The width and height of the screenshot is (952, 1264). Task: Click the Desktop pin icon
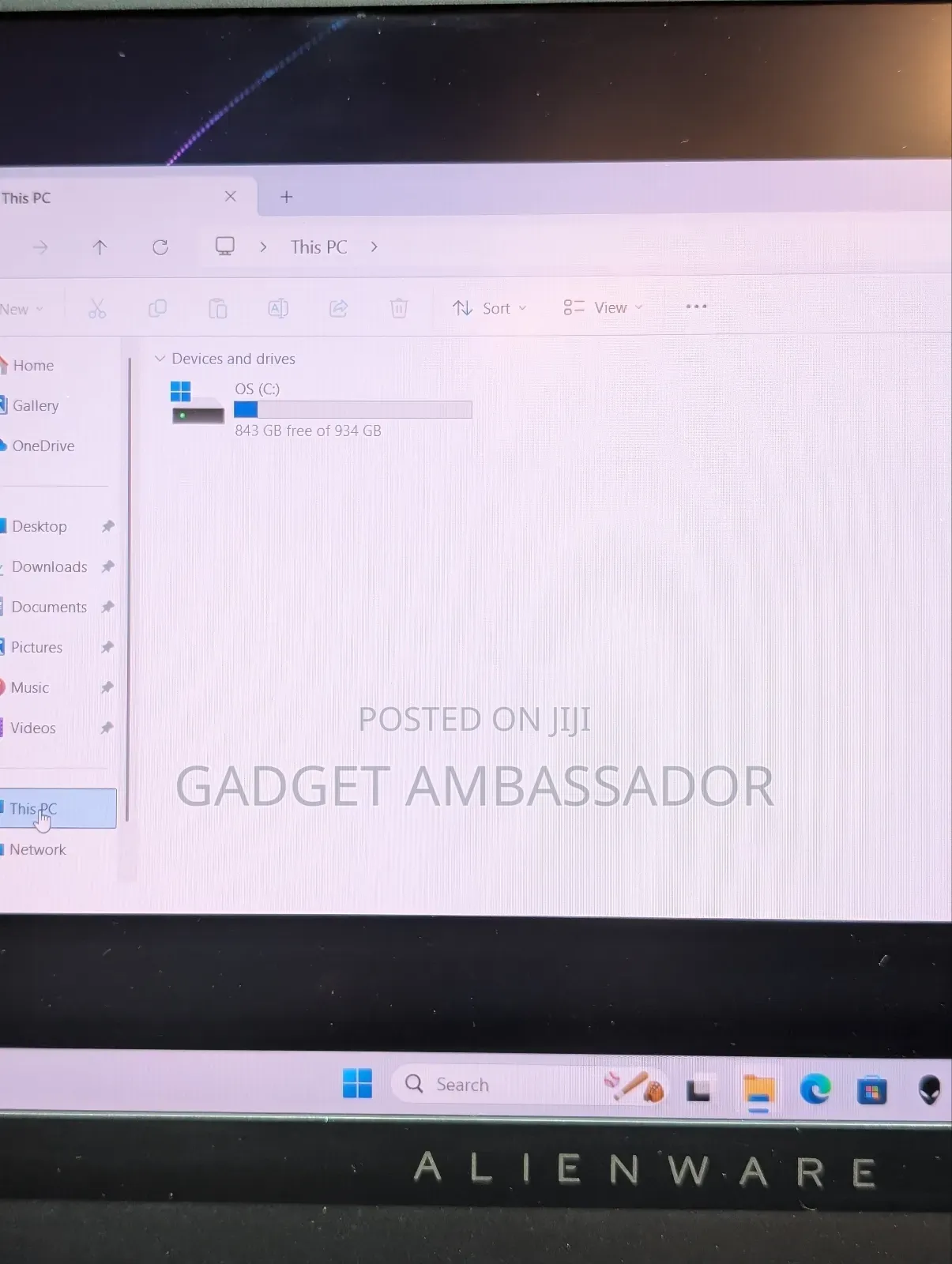[x=107, y=526]
